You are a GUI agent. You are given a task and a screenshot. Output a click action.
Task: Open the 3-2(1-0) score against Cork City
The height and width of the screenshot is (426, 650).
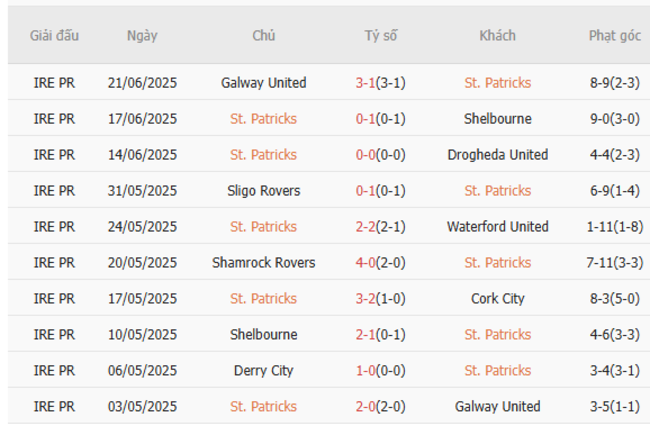coord(381,299)
